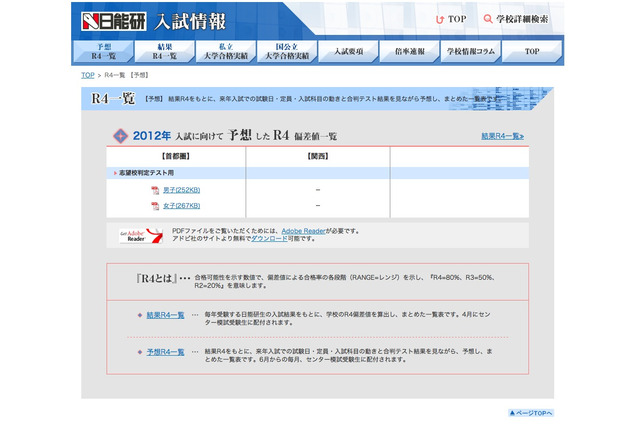The image size is (640, 426).
Task: Click the Get Adobe Reader badge
Action: coord(141,235)
